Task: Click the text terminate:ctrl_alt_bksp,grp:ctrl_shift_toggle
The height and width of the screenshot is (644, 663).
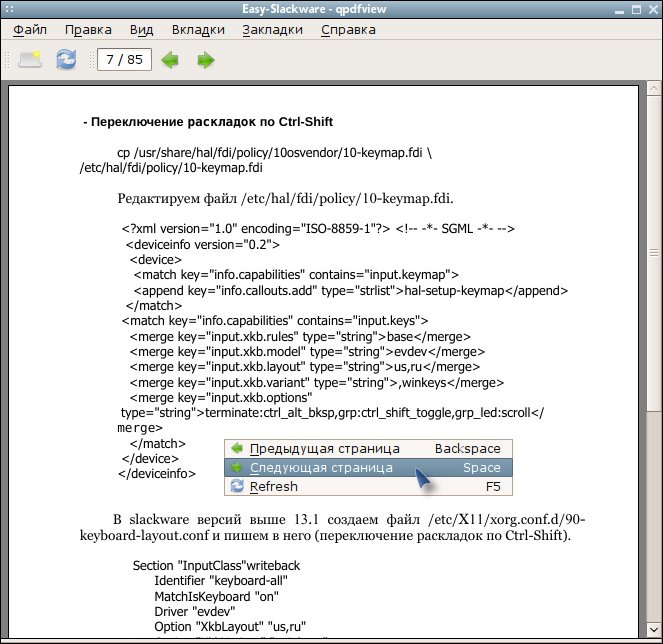Action: tap(328, 413)
